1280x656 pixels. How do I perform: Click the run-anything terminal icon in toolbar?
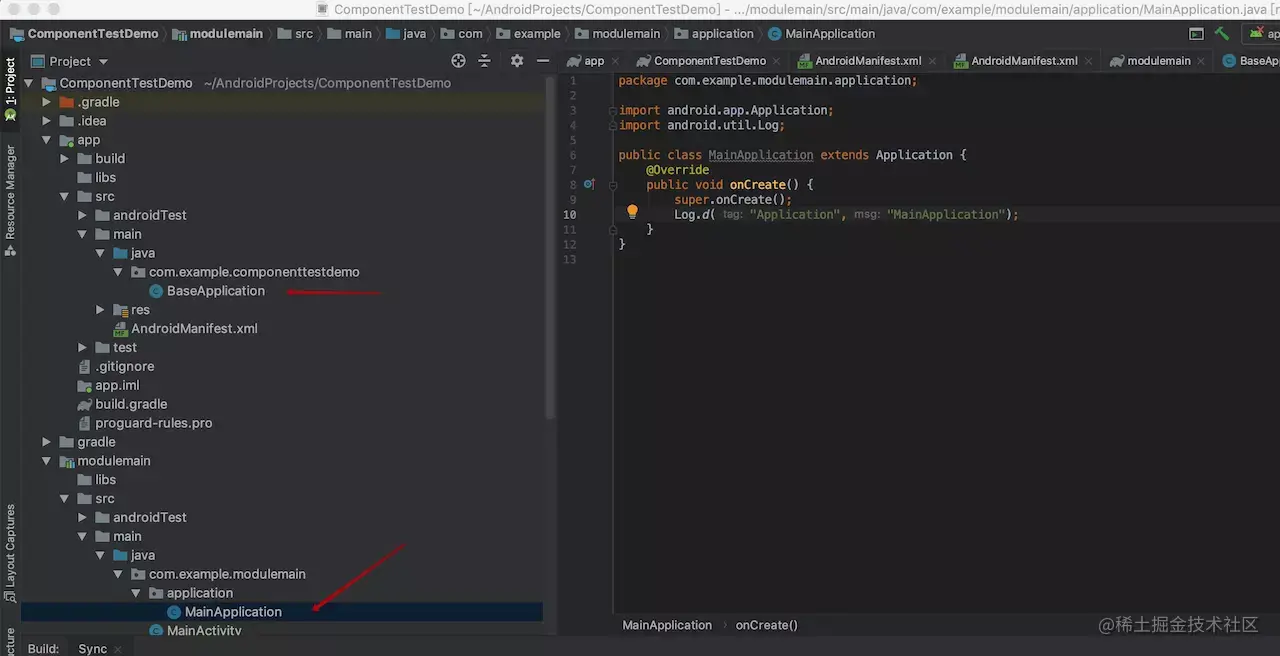pyautogui.click(x=1196, y=33)
